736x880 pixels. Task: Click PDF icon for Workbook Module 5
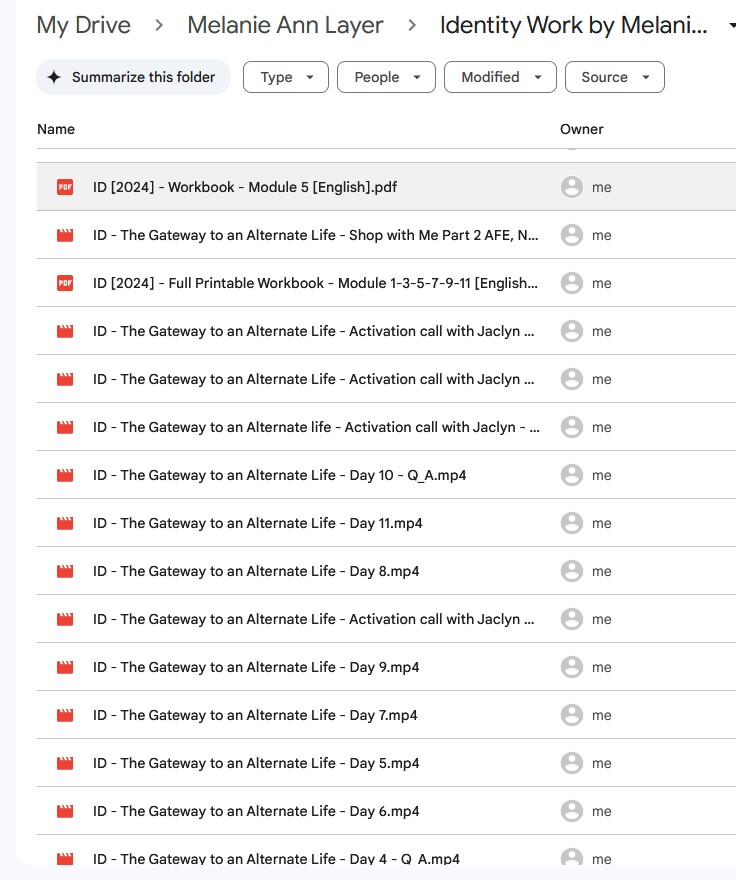tap(65, 187)
